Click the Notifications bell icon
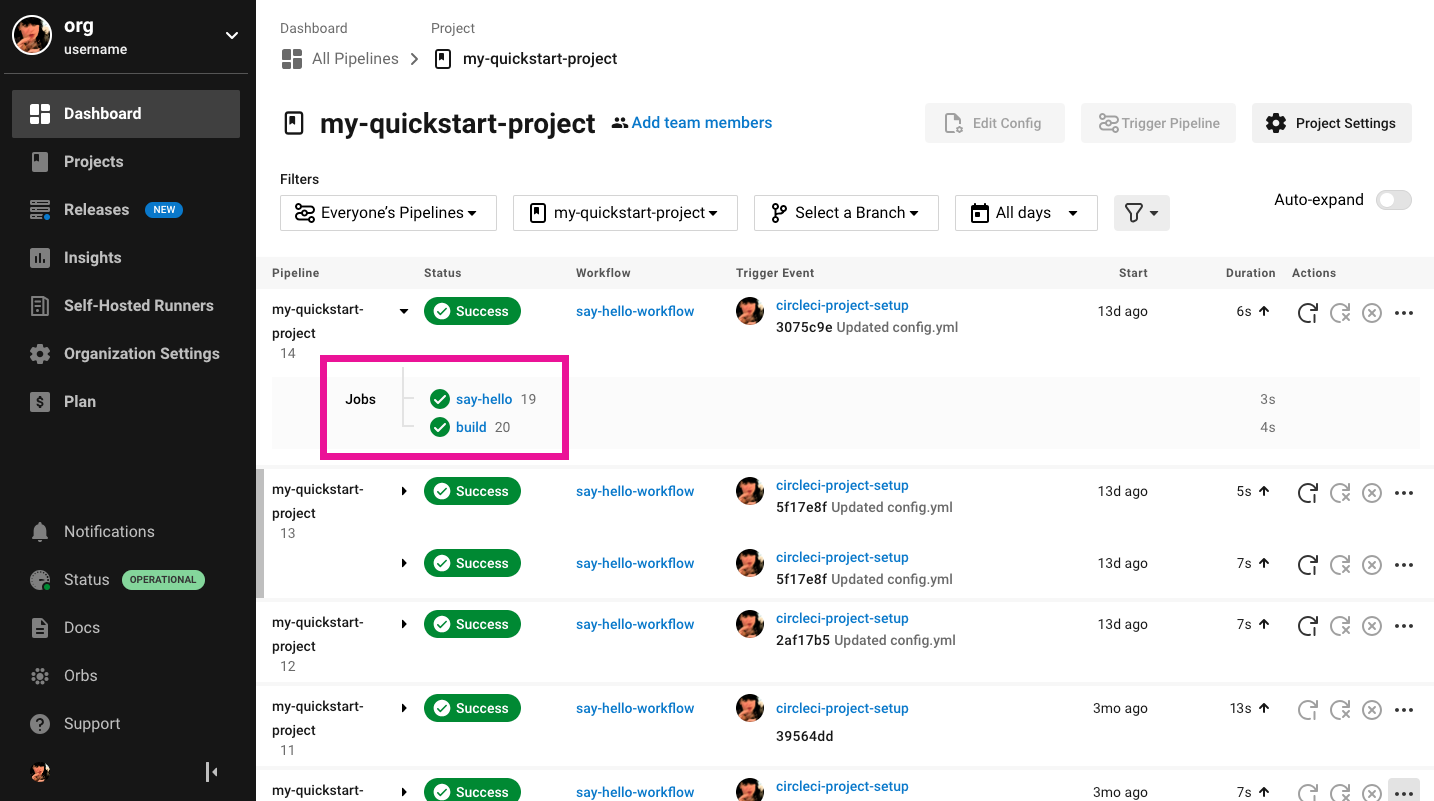This screenshot has height=801, width=1434. (40, 532)
